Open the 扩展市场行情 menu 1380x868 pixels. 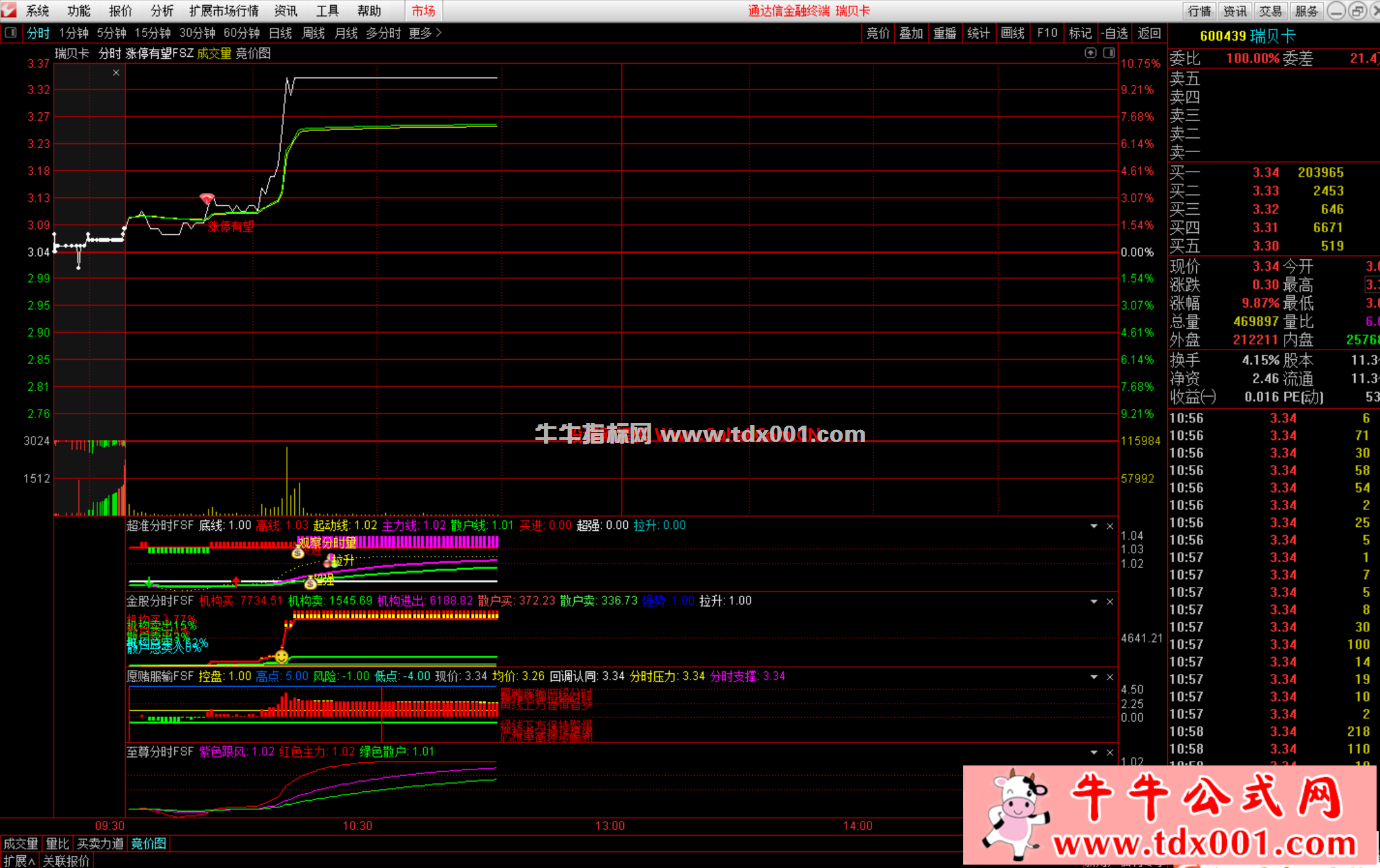coord(224,11)
